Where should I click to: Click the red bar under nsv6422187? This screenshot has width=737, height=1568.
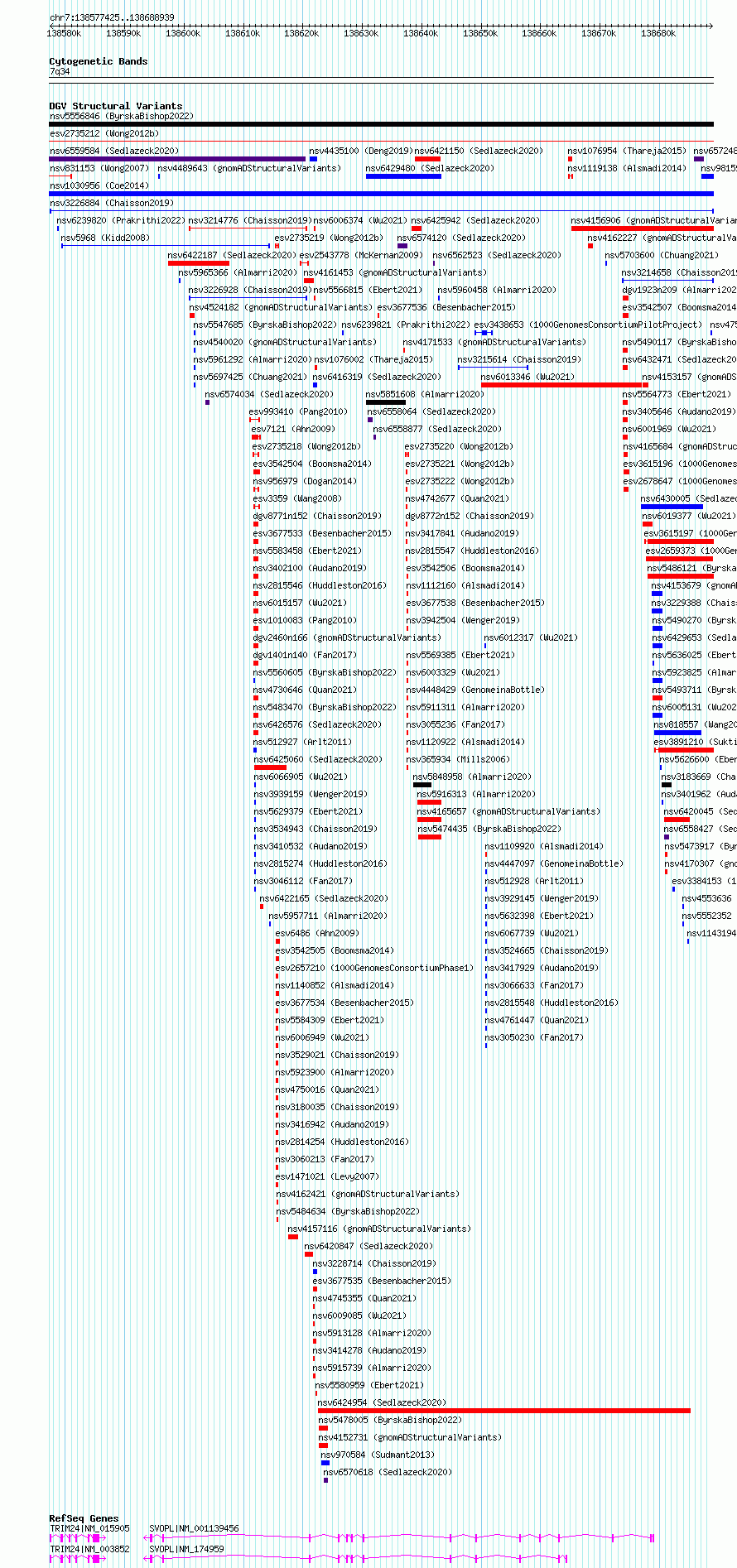pyautogui.click(x=199, y=263)
